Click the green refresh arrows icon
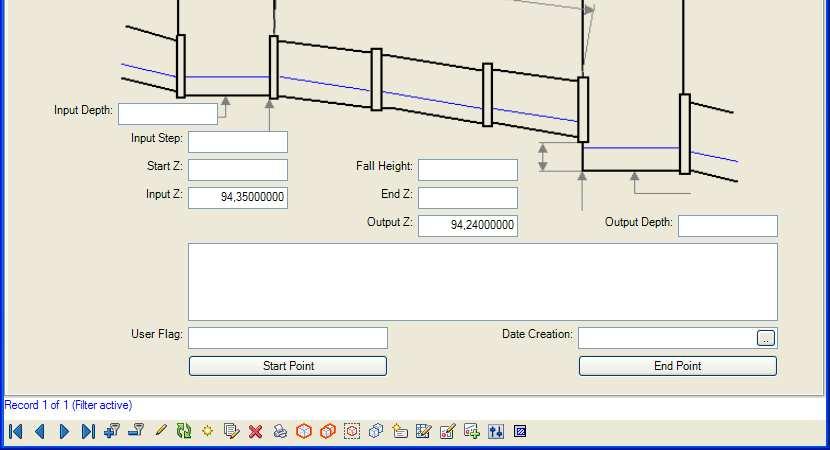 click(x=184, y=431)
